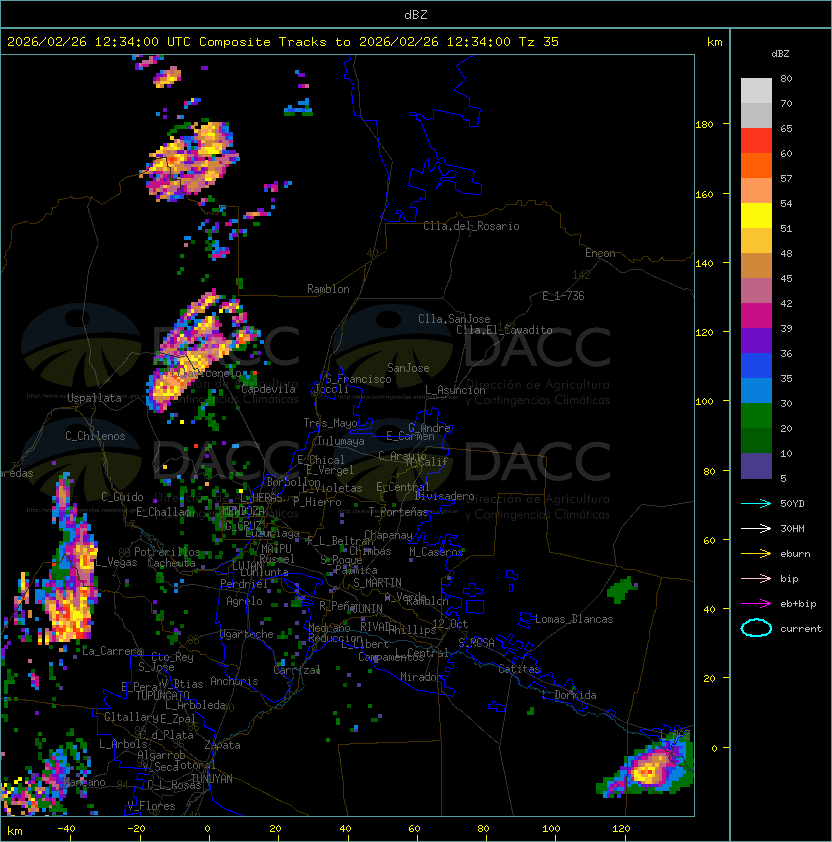Viewport: 832px width, 842px height.
Task: Click the 'Tulumaya' map label
Action: pos(341,441)
